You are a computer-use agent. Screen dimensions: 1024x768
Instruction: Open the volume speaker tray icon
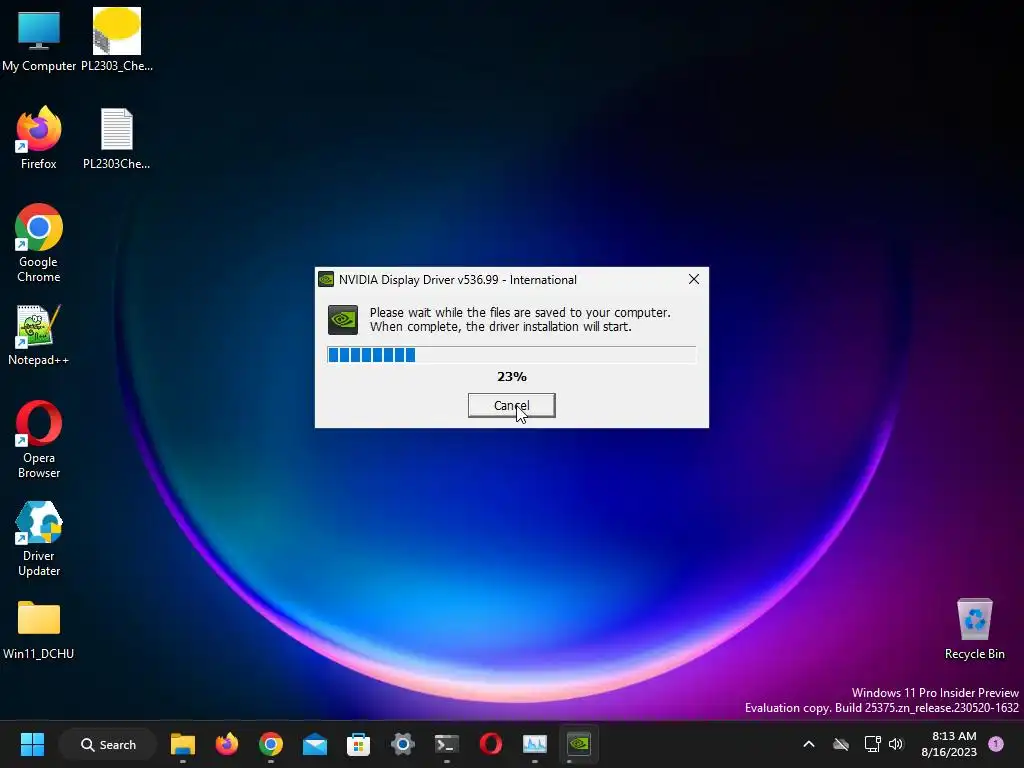click(x=896, y=744)
